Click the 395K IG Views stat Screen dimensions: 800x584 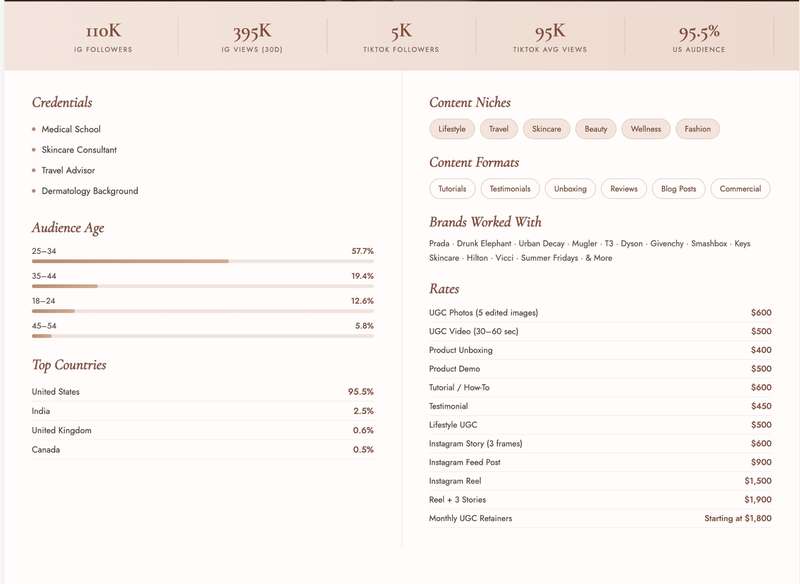click(x=252, y=37)
